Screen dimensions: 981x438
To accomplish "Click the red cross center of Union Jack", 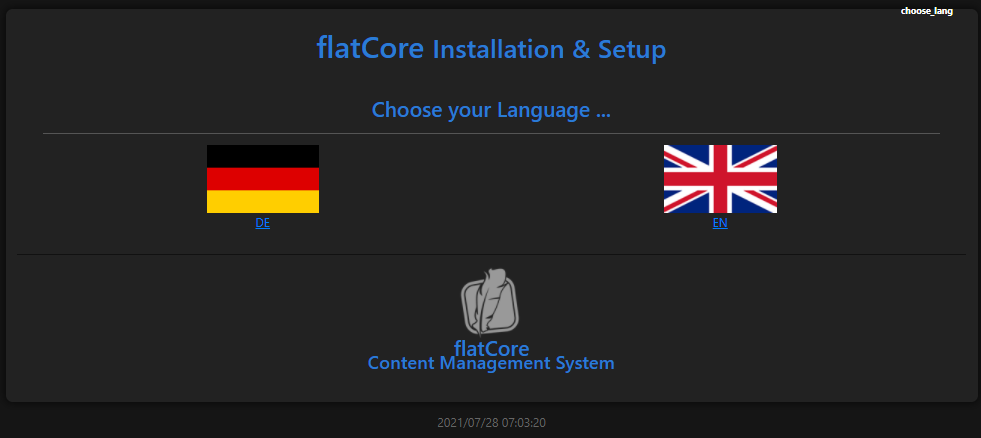I will click(x=720, y=179).
